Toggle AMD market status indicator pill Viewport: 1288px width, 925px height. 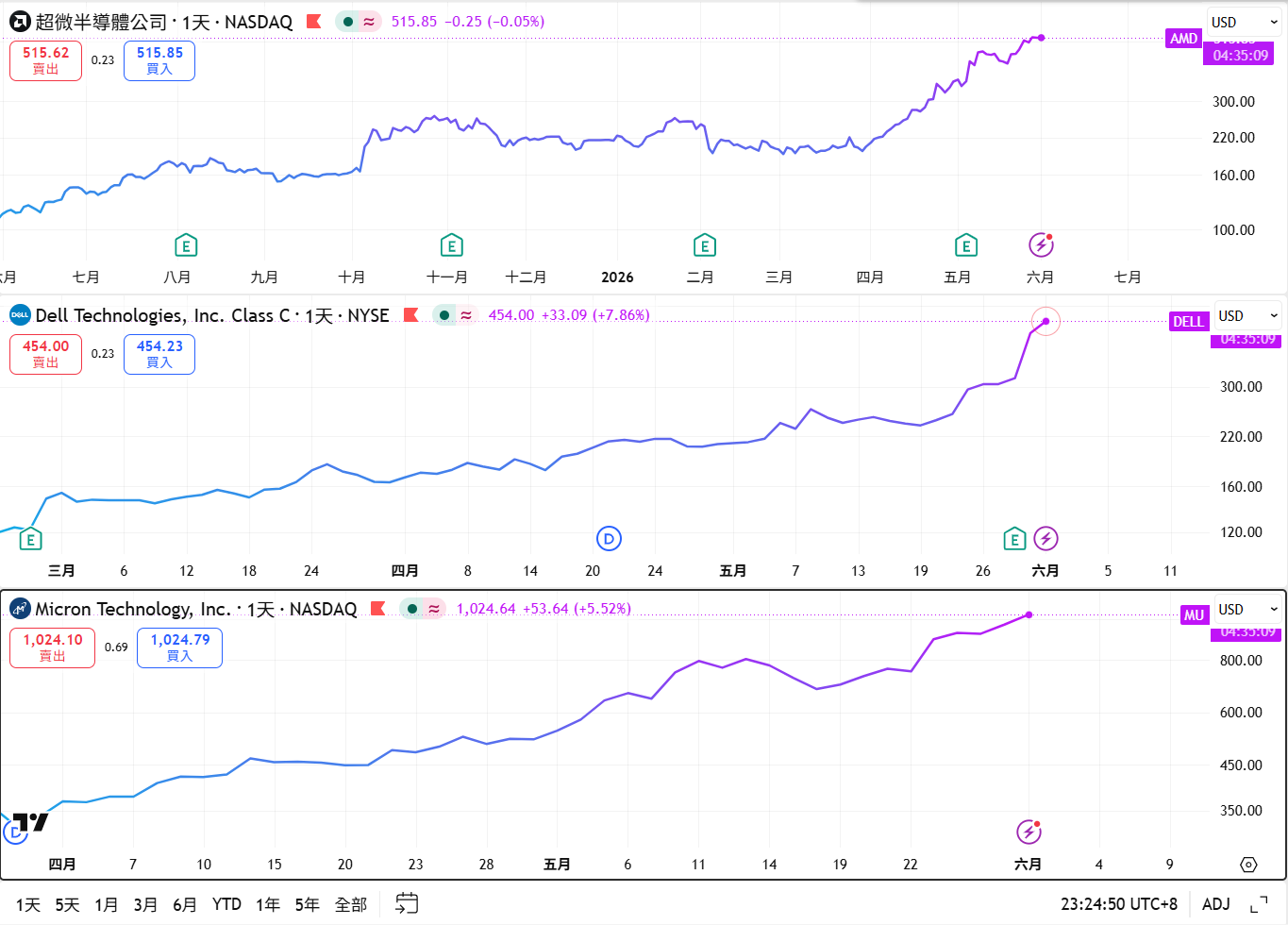(x=359, y=22)
